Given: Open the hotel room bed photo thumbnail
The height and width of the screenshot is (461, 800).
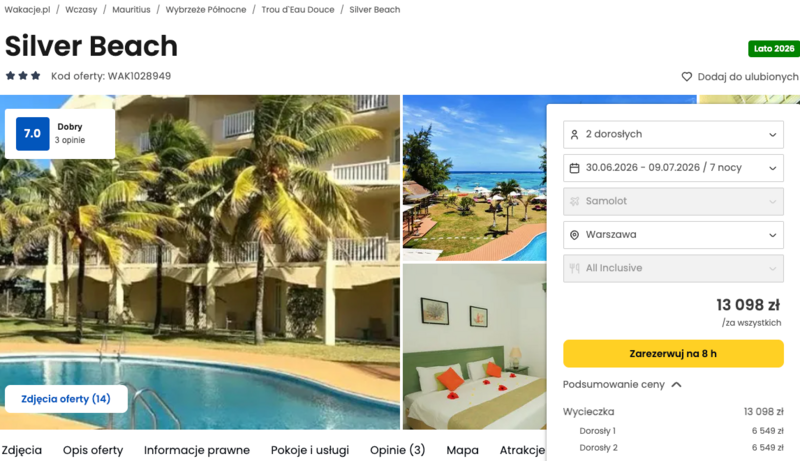Looking at the screenshot, I should (474, 347).
